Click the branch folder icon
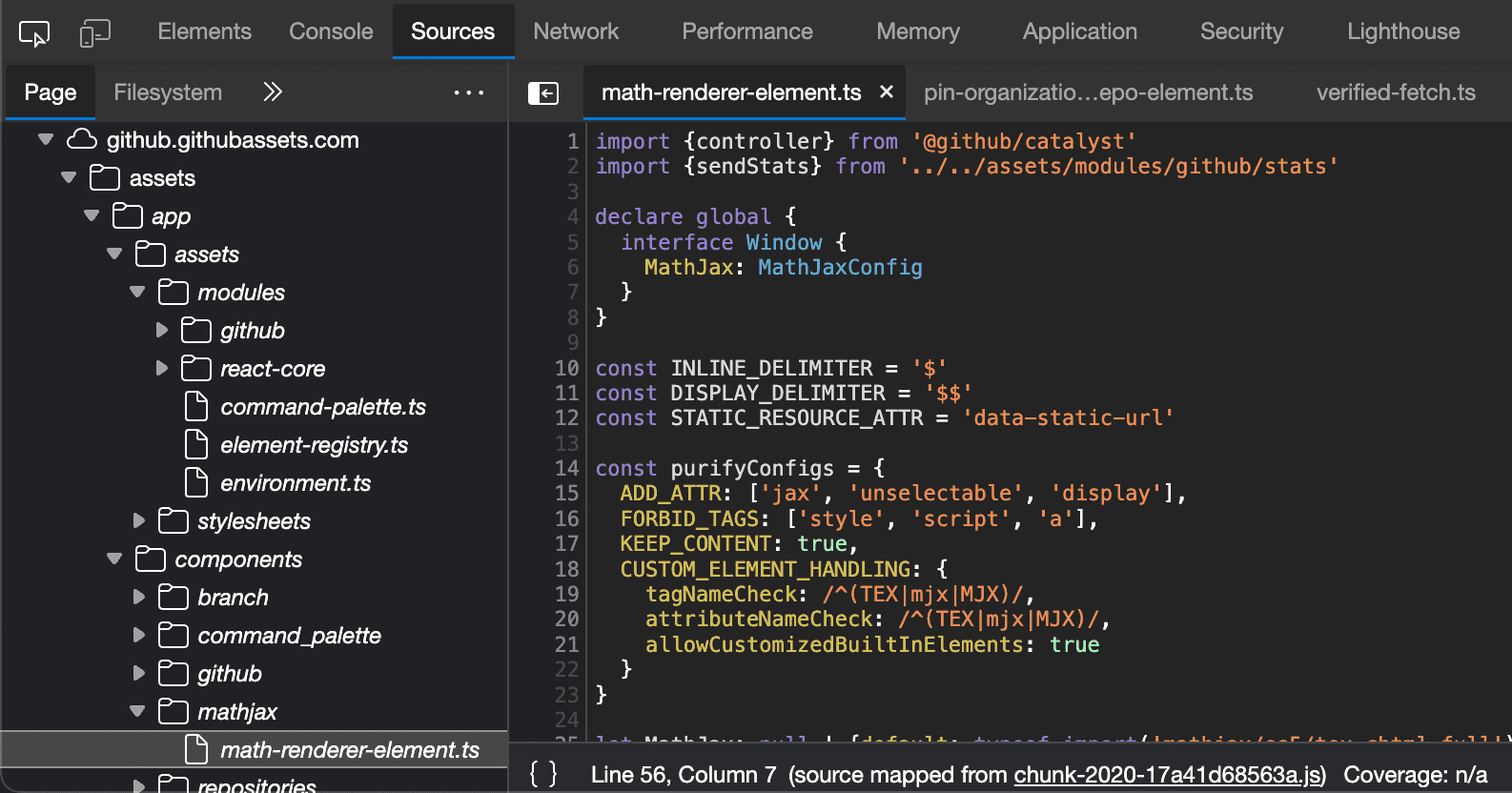 click(174, 597)
